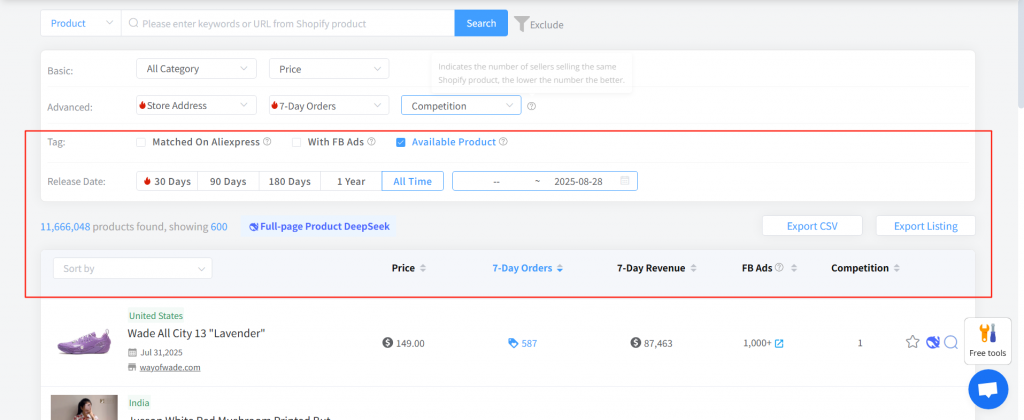The image size is (1024, 420).
Task: Click the Export CSV button
Action: 812,226
